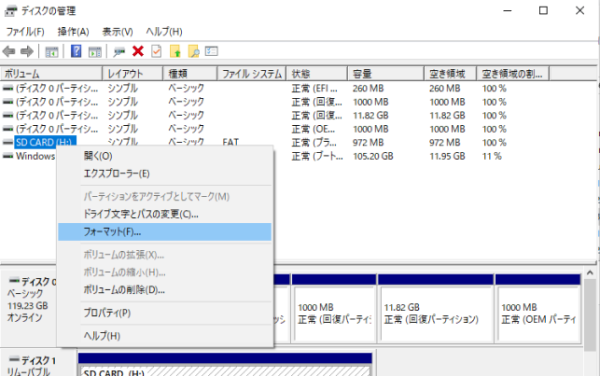The image size is (600, 377).
Task: Choose プロパティ(P) from context menu
Action: pos(165,313)
